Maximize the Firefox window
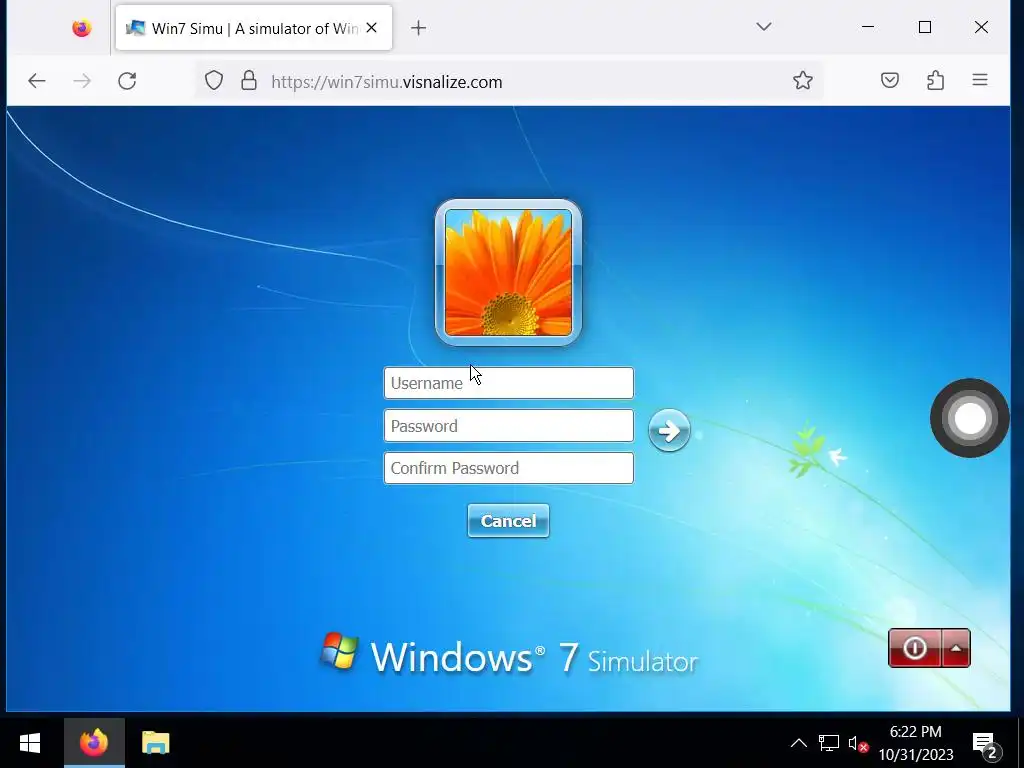Image resolution: width=1024 pixels, height=768 pixels. [925, 27]
